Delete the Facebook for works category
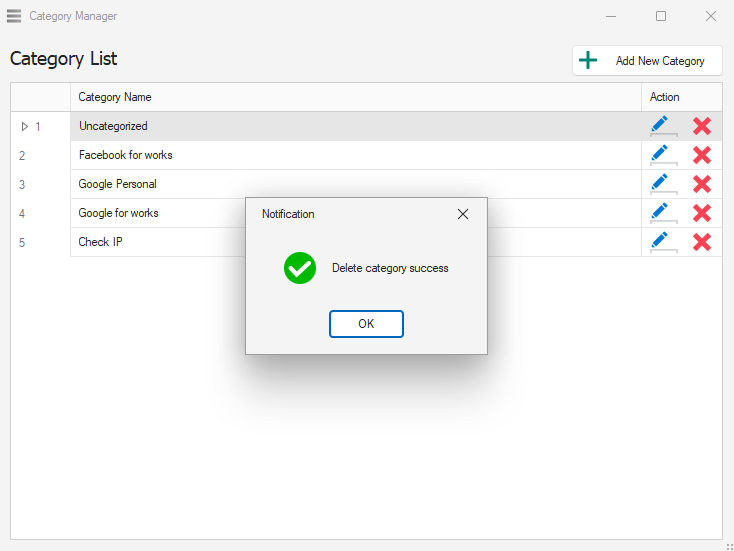734x551 pixels. [702, 155]
